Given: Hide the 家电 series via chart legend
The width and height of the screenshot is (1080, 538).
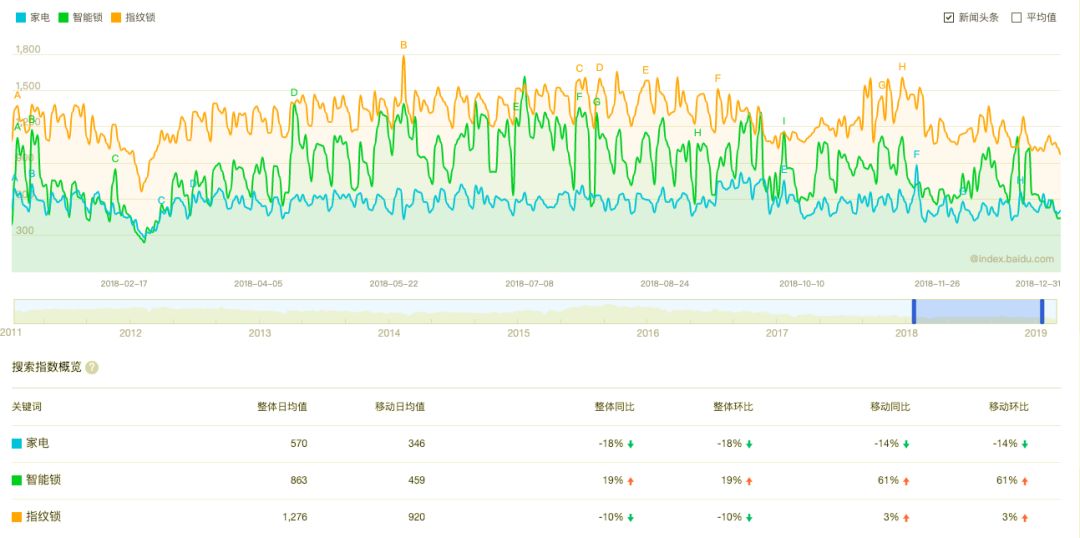Looking at the screenshot, I should pyautogui.click(x=35, y=17).
